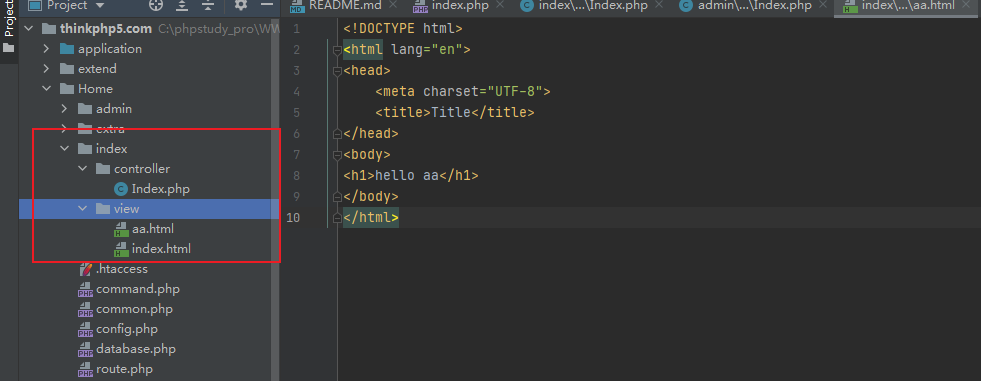This screenshot has height=381, width=981.
Task: Select the controller folder name
Action: [x=142, y=169]
